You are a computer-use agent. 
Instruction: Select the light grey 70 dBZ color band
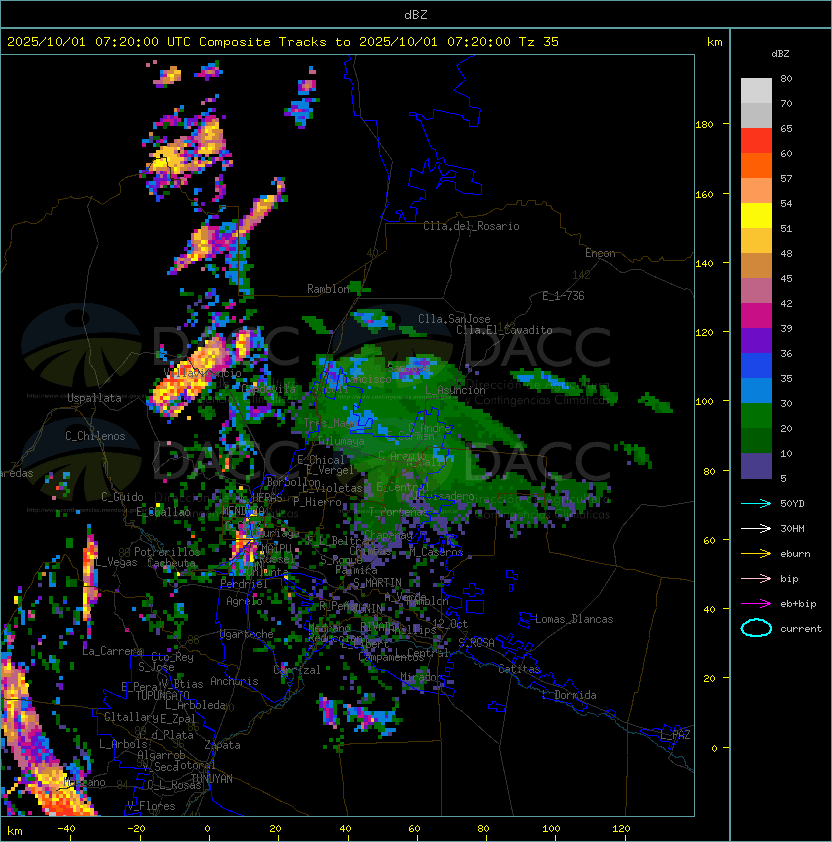coord(756,91)
